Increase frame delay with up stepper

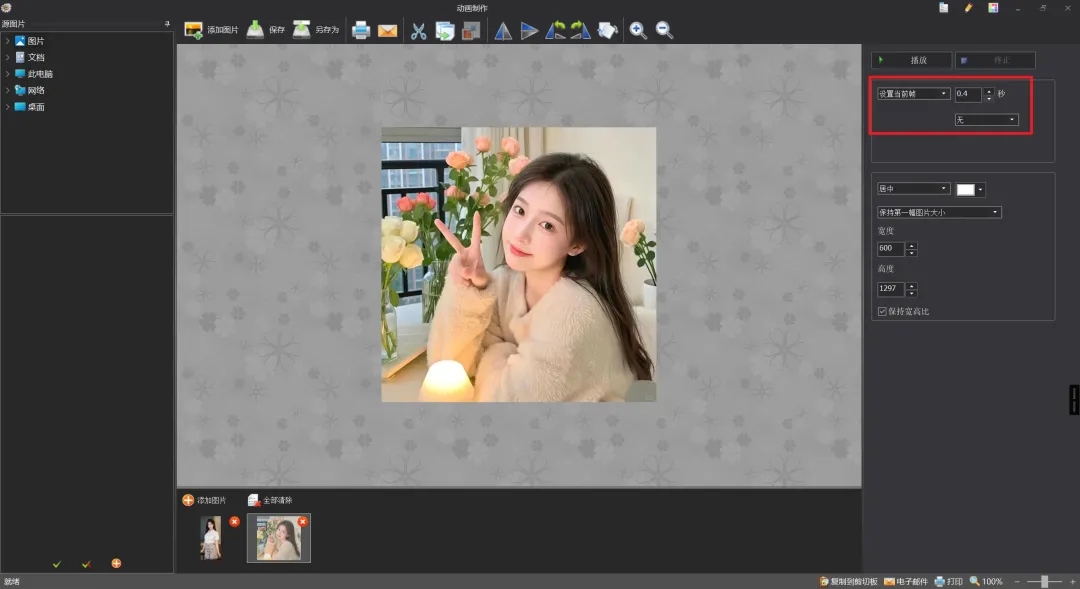(x=989, y=90)
